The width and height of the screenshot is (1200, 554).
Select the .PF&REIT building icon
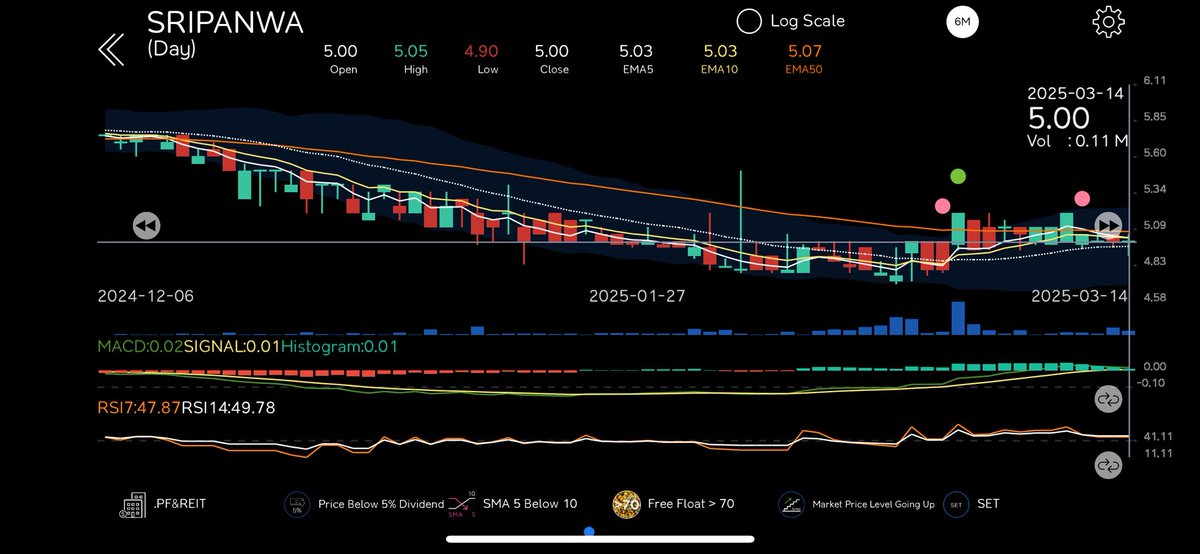point(132,504)
